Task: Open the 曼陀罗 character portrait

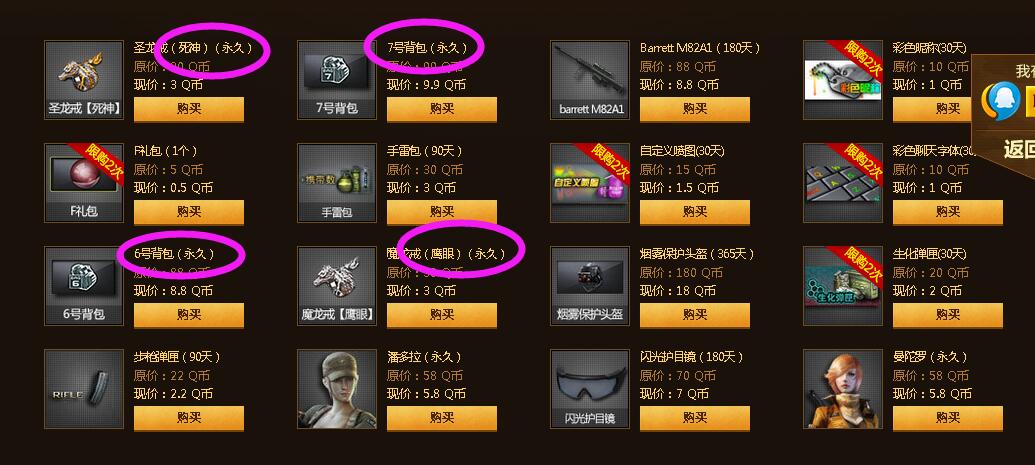Action: (843, 389)
